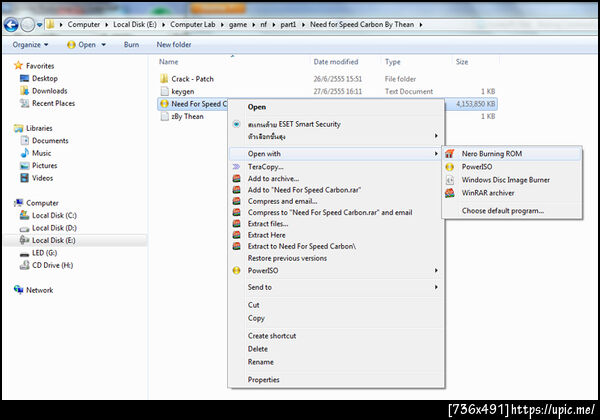Open Local Disk (D:)
The width and height of the screenshot is (600, 420).
point(54,228)
